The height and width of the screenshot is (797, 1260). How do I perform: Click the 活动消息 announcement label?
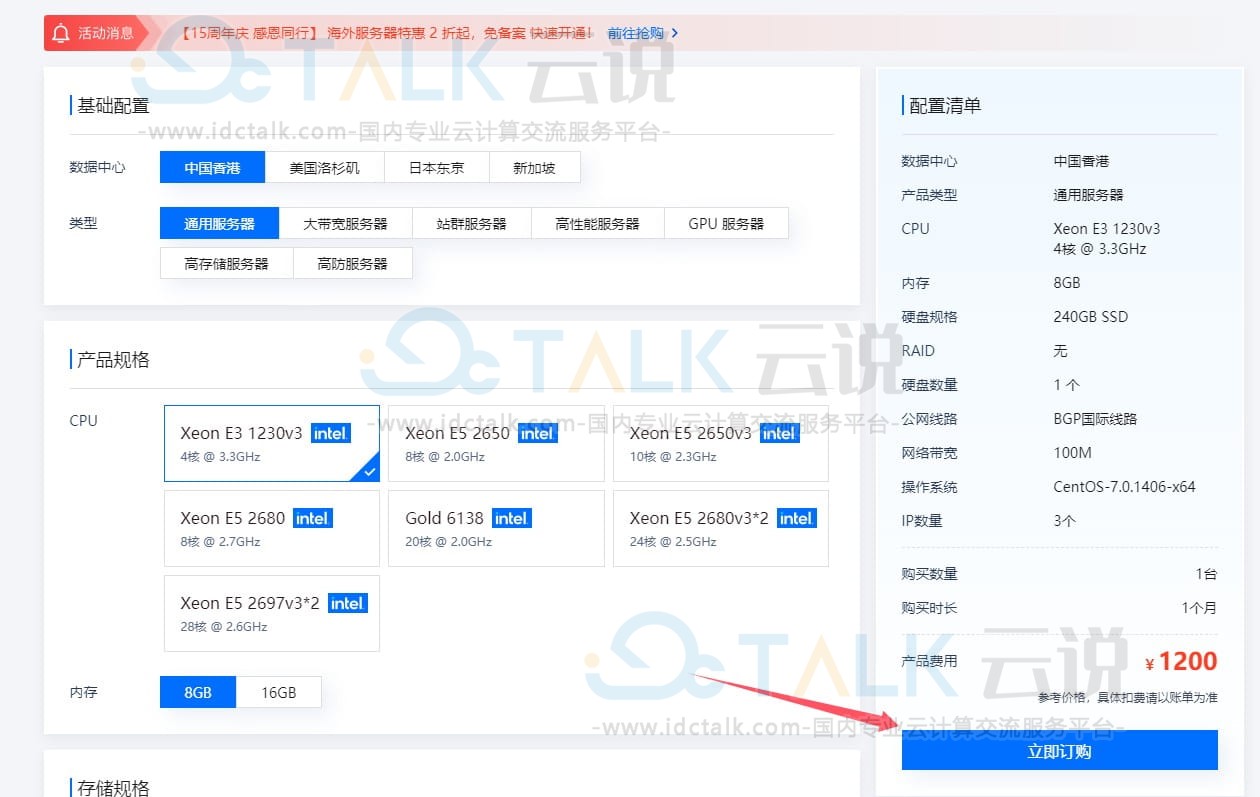[105, 33]
